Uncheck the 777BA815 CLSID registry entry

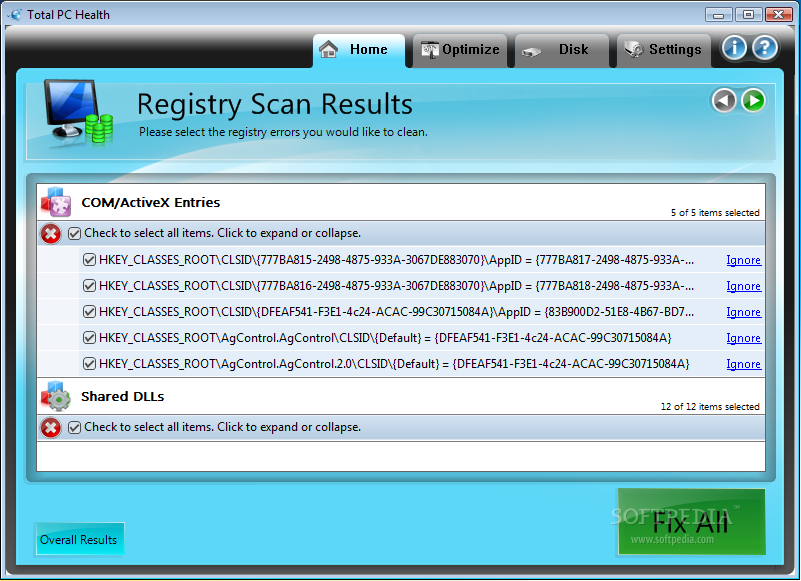click(89, 260)
